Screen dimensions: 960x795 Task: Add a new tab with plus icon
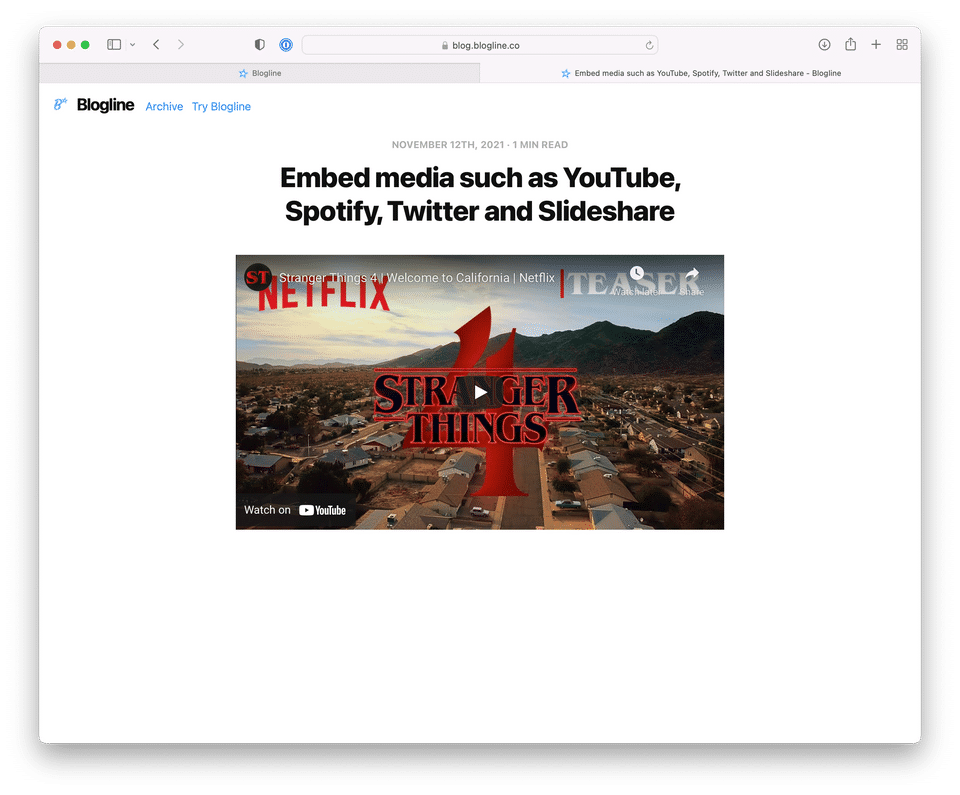coord(876,45)
